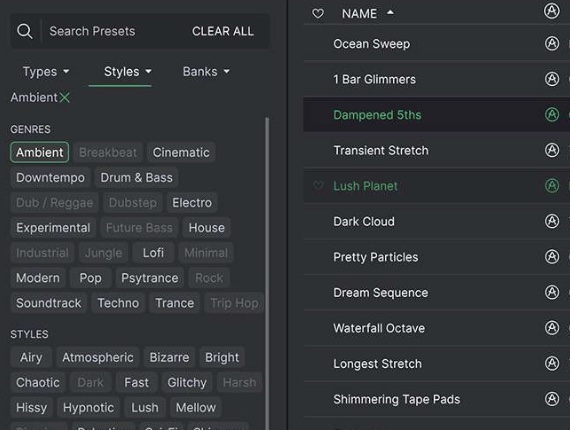This screenshot has width=570, height=430.
Task: Click the green Arturia icon beside Dampened 5ths
Action: coord(552,114)
